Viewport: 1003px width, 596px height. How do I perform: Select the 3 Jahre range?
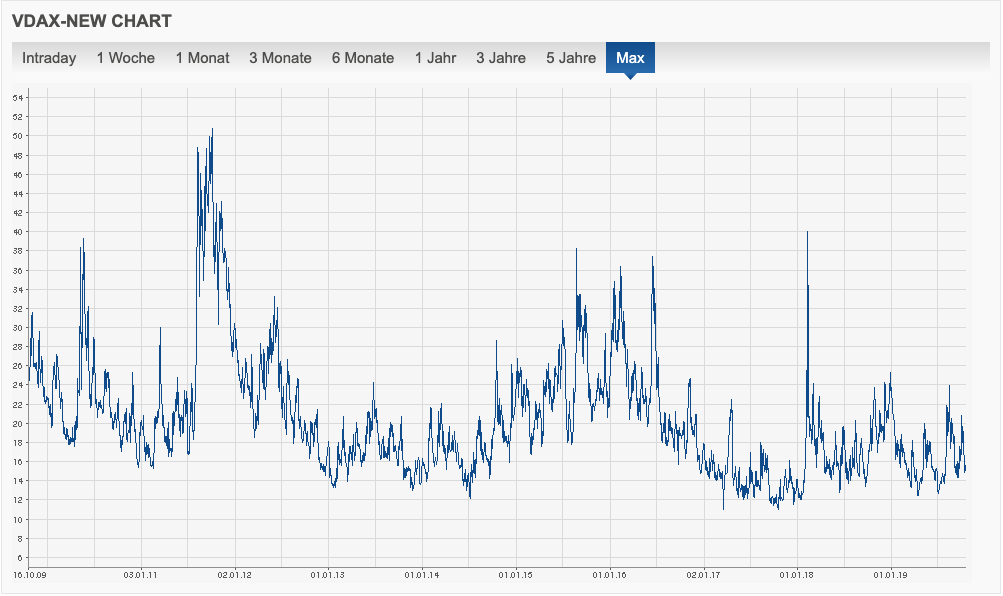coord(500,58)
